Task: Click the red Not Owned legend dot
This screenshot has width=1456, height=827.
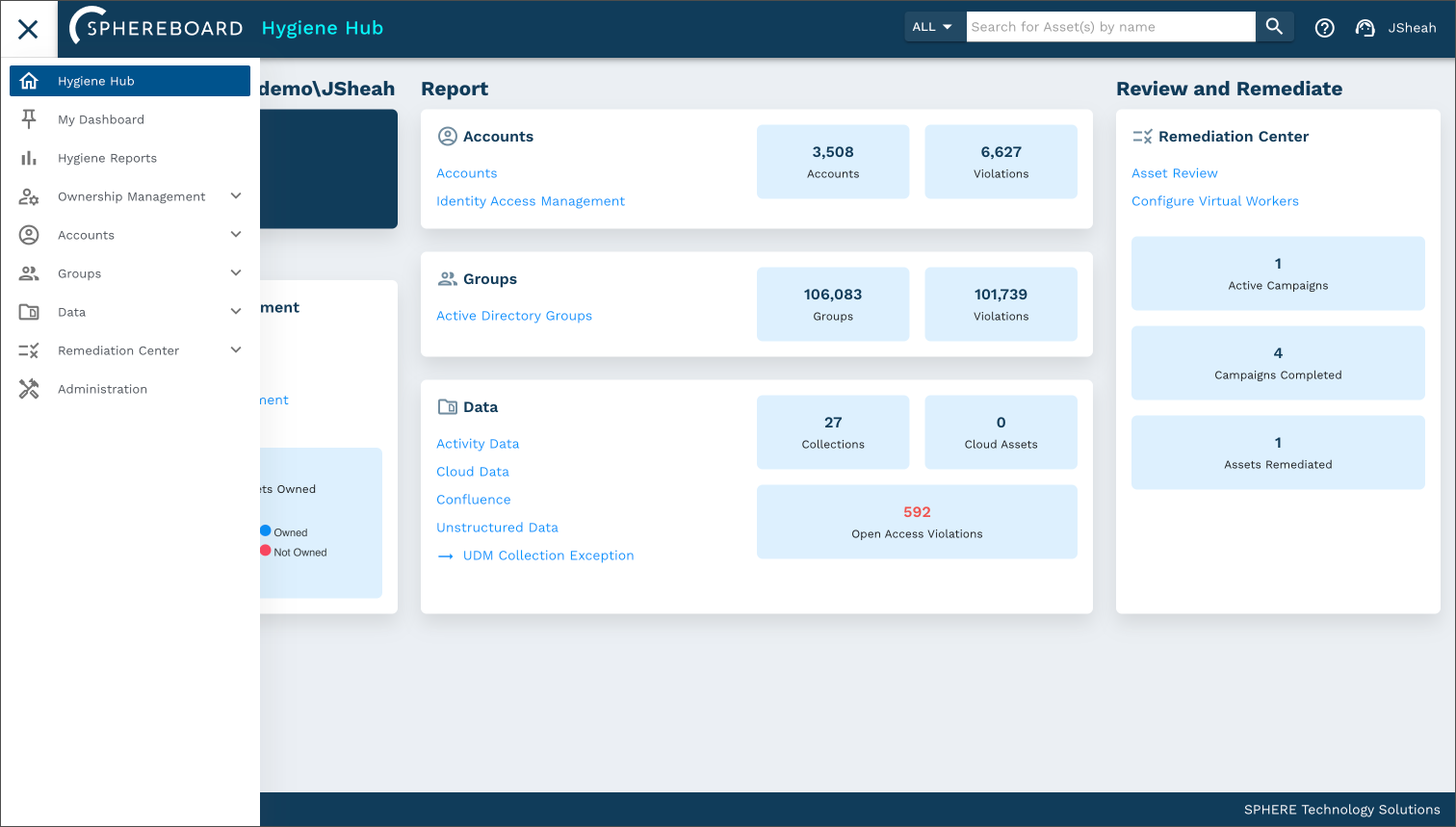Action: pos(266,551)
